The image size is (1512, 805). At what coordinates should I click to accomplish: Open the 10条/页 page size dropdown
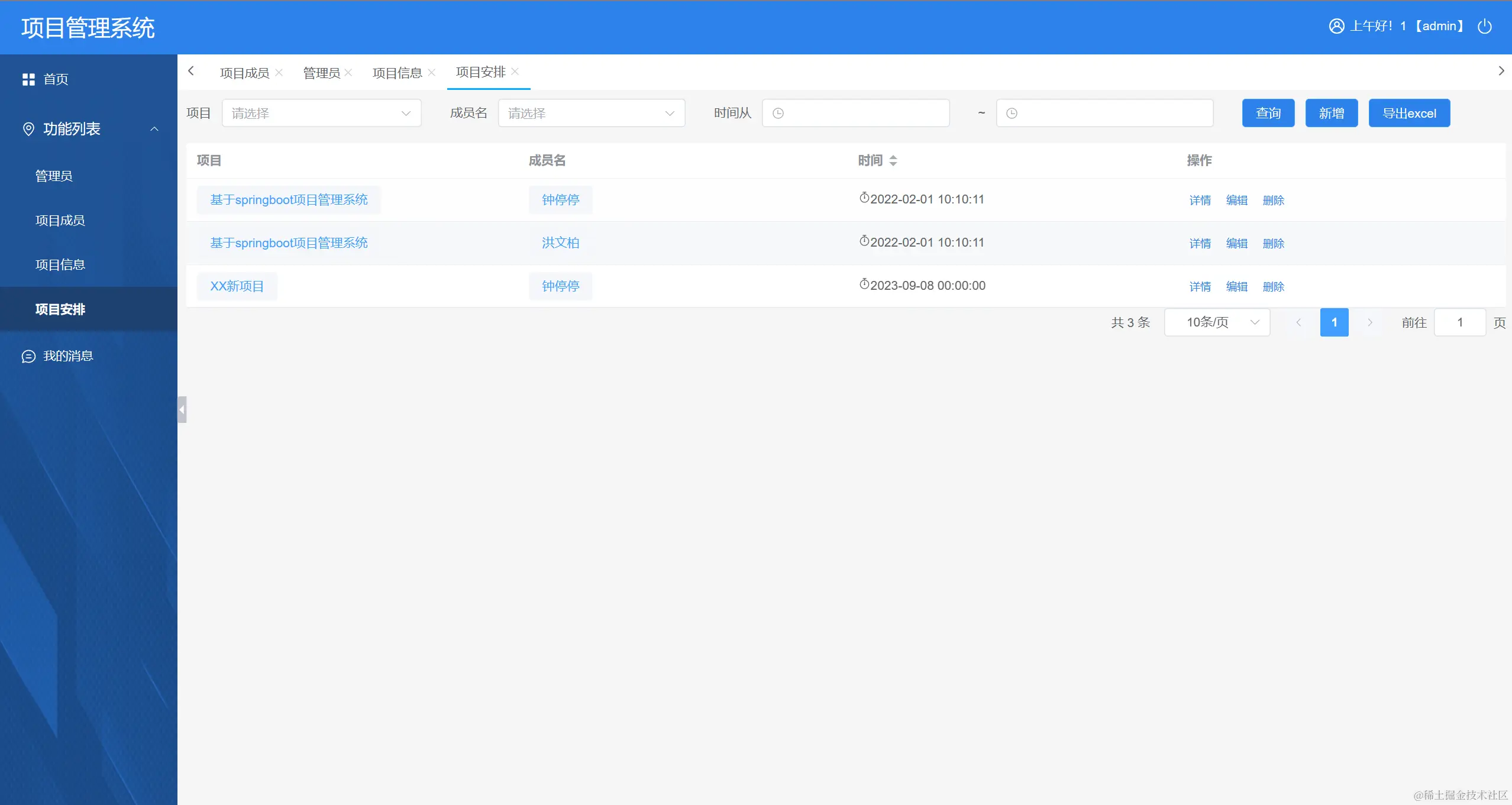[1217, 322]
